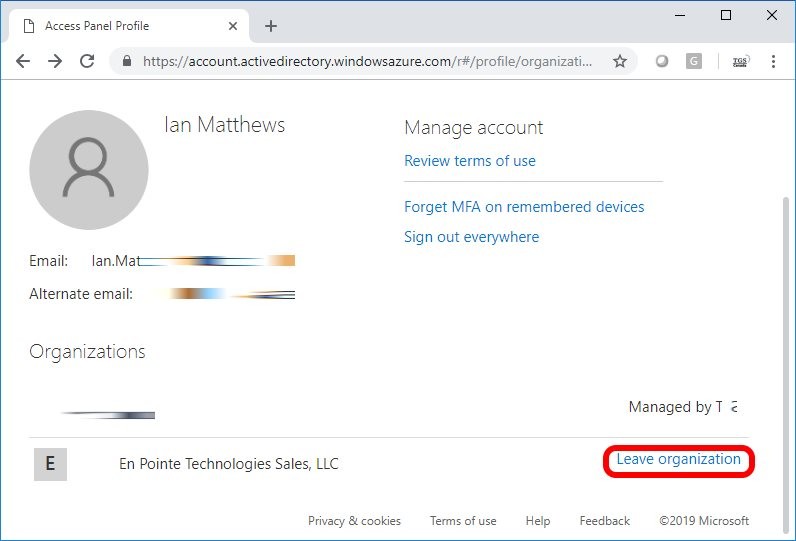Click Sign out everywhere link

click(x=471, y=237)
